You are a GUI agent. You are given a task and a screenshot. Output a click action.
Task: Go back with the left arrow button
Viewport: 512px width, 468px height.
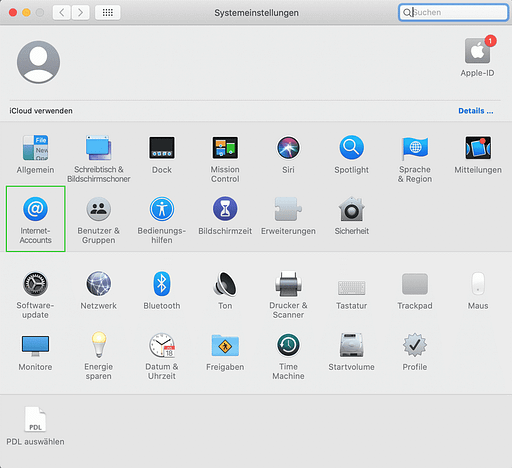[62, 13]
